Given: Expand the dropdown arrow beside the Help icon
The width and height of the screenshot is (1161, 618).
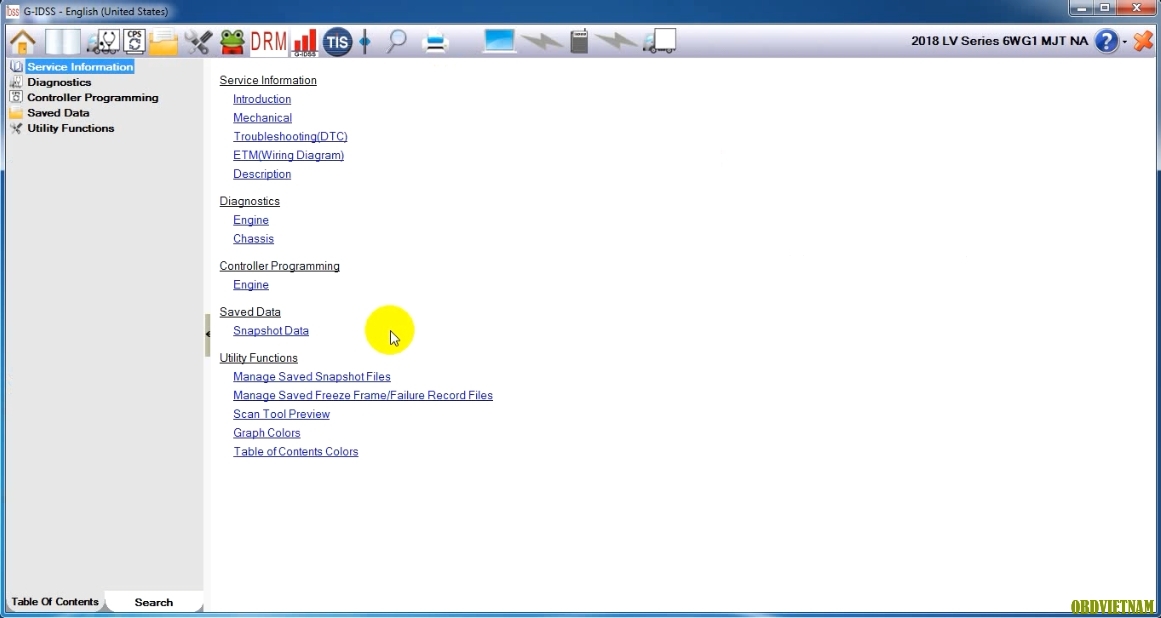Looking at the screenshot, I should point(1124,41).
